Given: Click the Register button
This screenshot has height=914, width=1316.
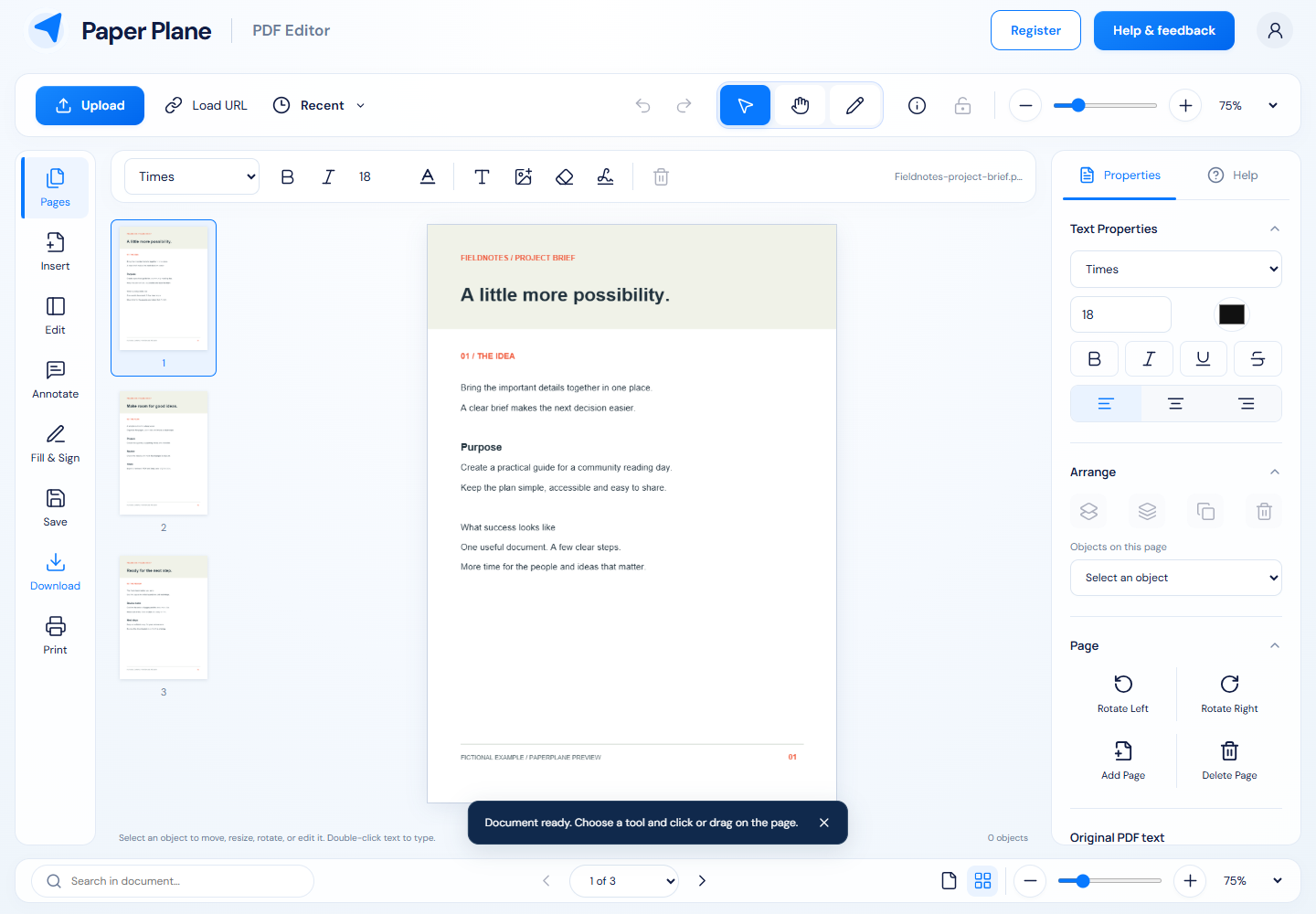Looking at the screenshot, I should tap(1035, 30).
